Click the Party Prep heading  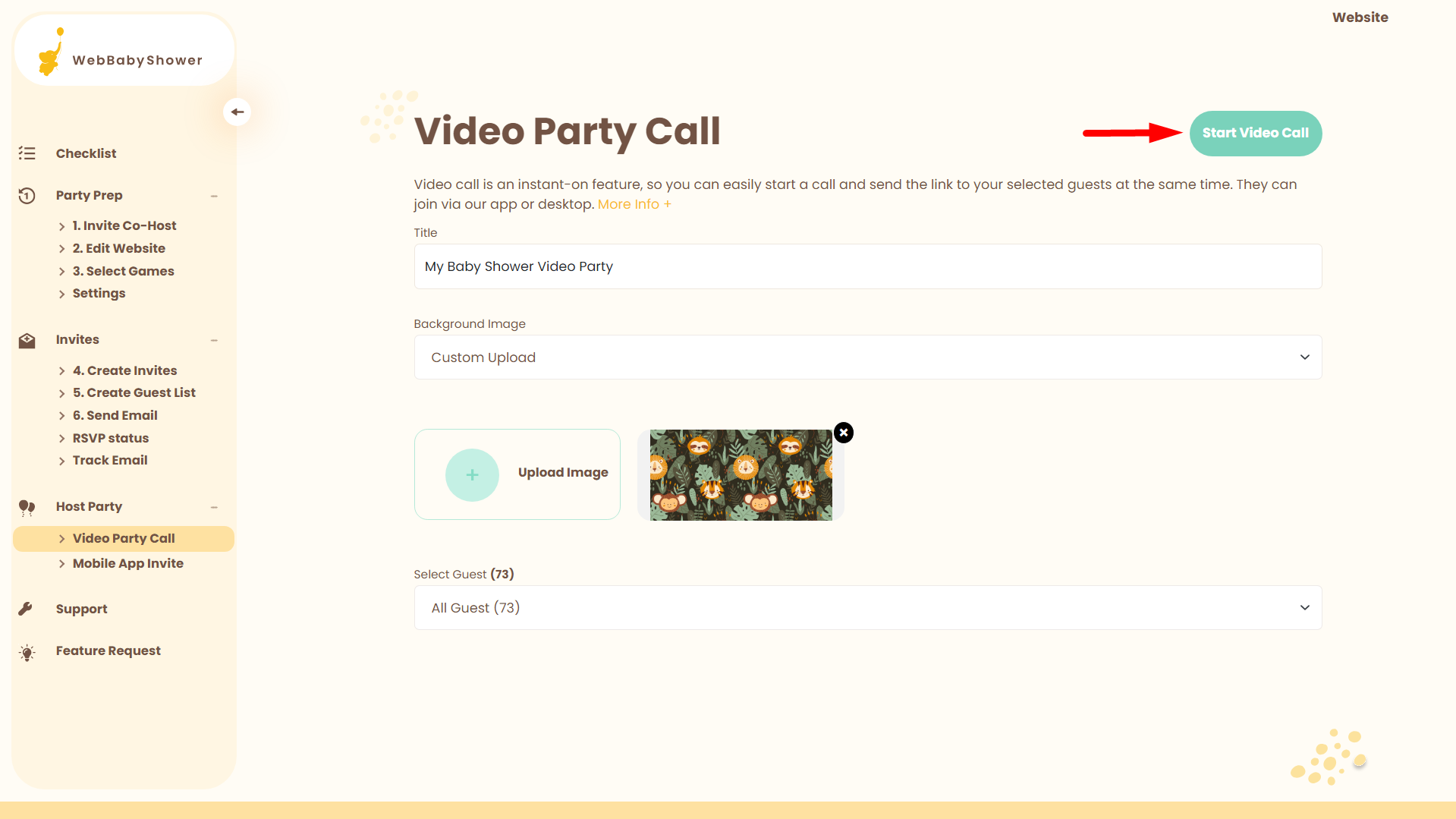pos(89,195)
